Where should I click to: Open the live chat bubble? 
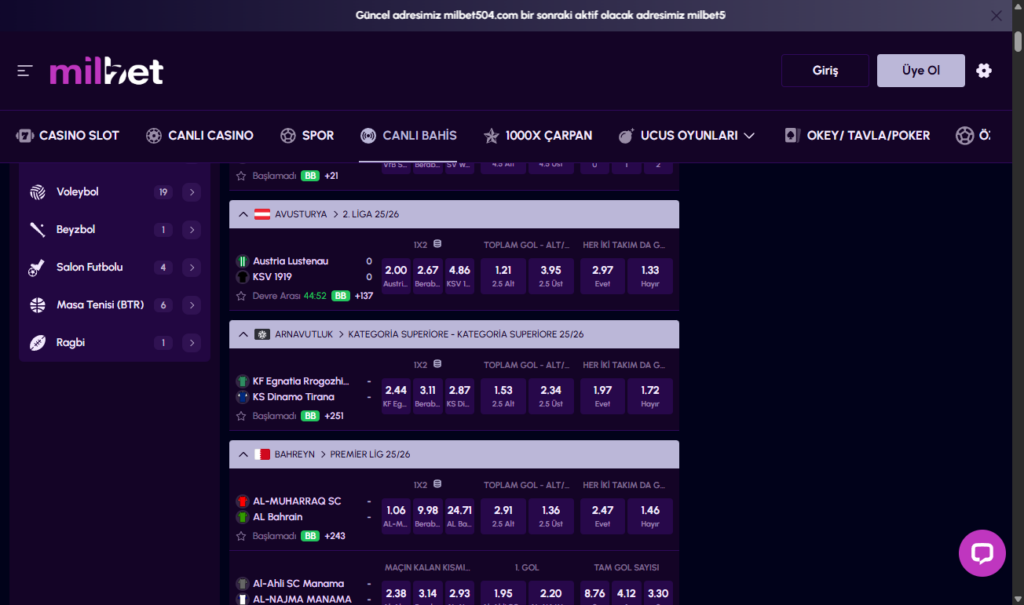pyautogui.click(x=982, y=553)
